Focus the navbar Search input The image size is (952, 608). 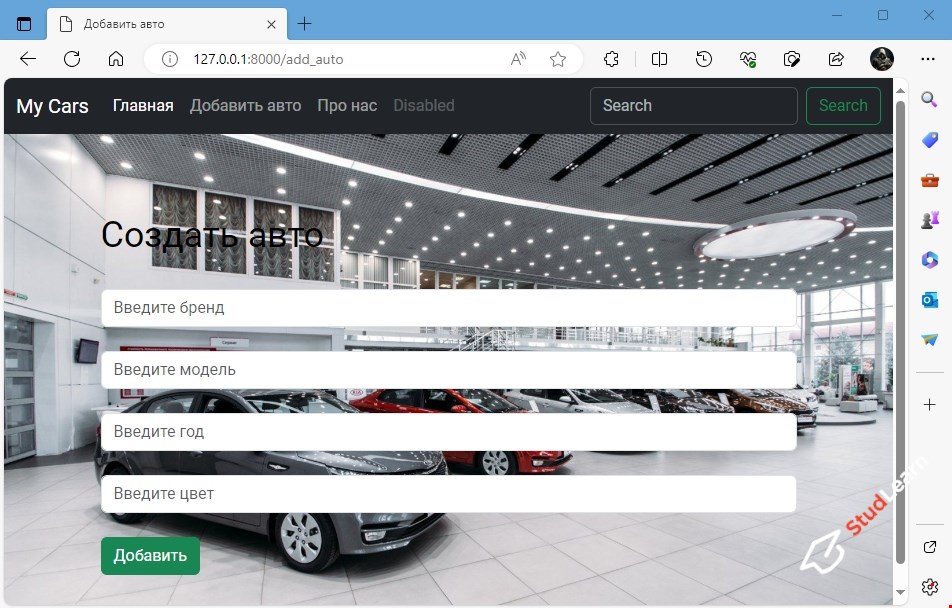click(693, 106)
